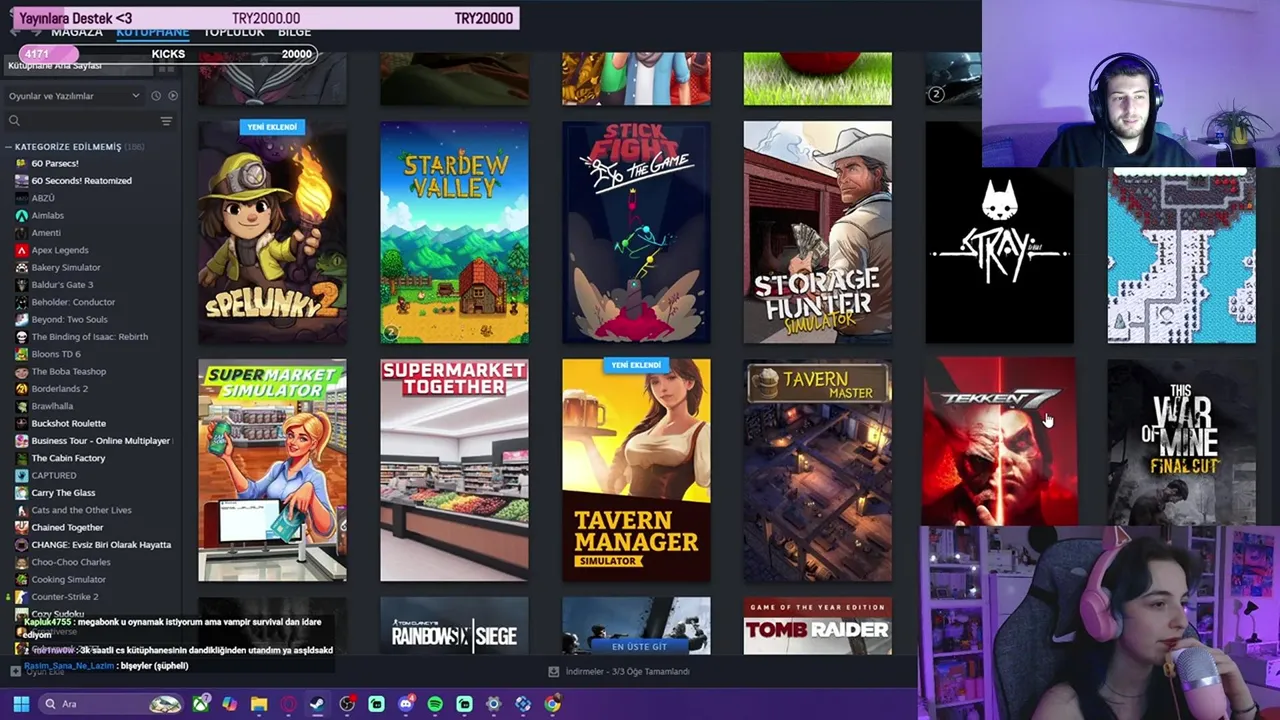
Task: Open Tavern Manager Simulator cover
Action: (636, 470)
